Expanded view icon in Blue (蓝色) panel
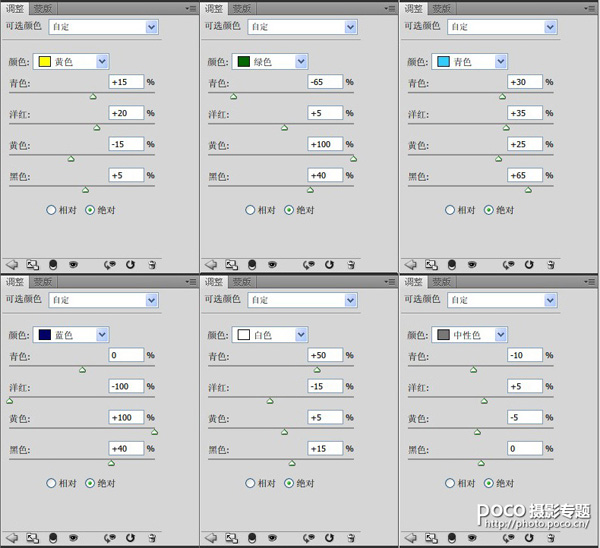600x548 pixels. tap(33, 538)
